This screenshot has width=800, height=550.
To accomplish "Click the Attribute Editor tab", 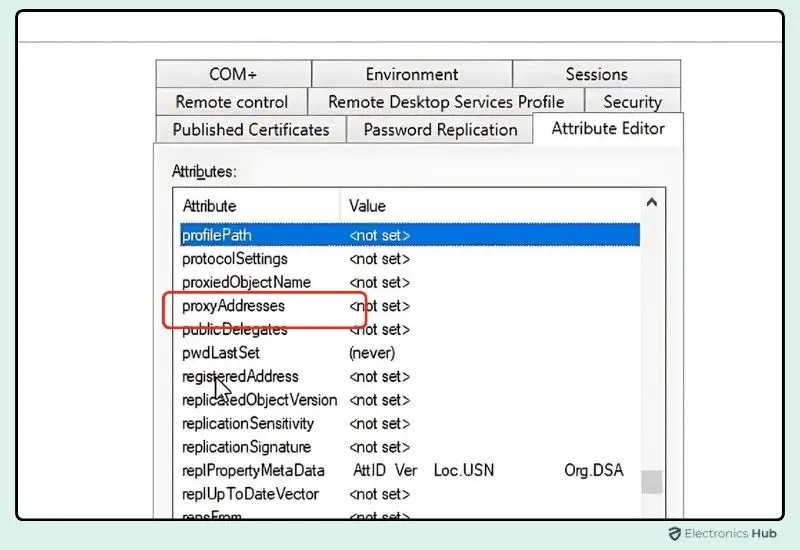I will tap(608, 129).
